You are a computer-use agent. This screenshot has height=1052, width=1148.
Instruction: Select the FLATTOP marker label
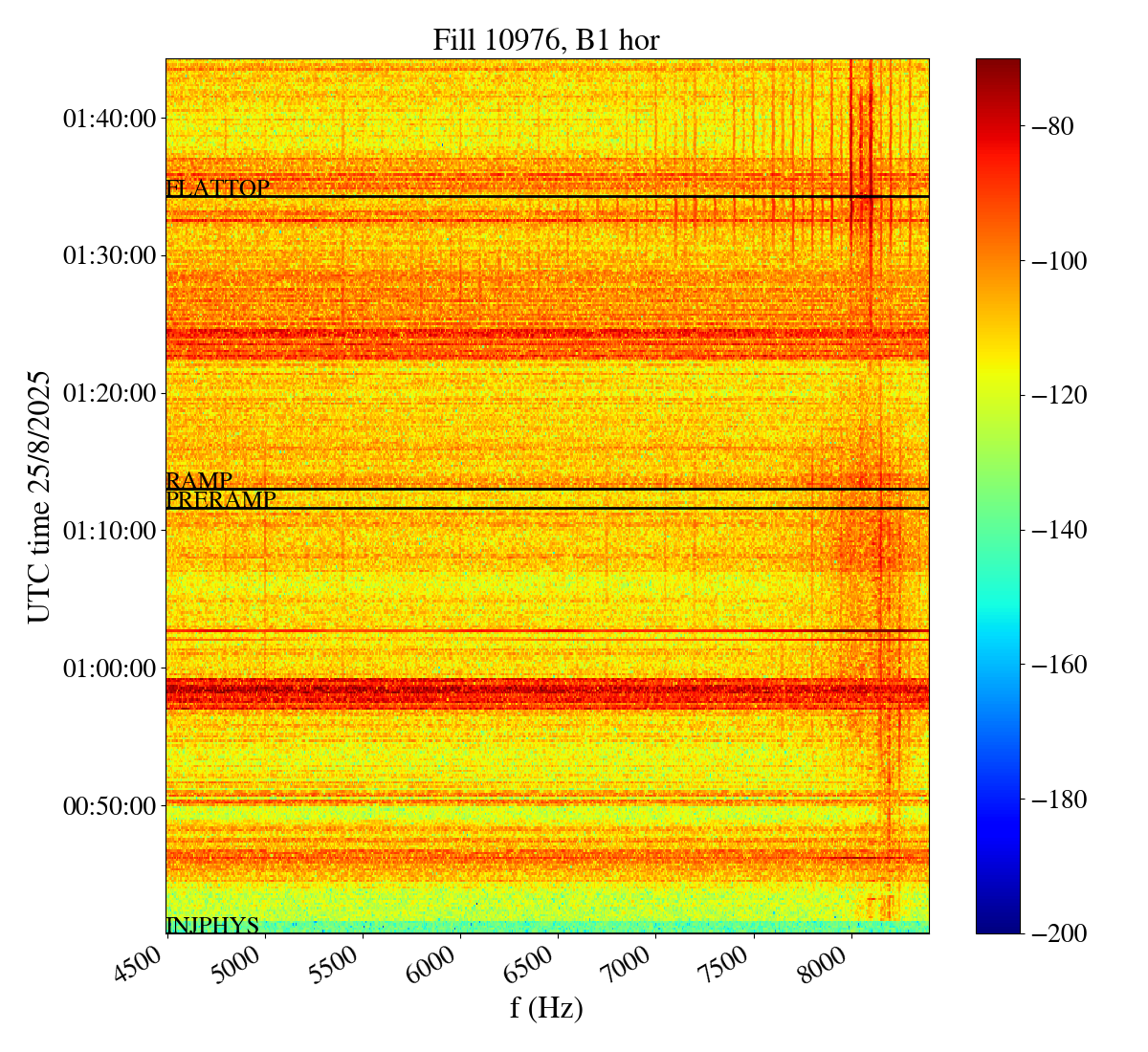tap(217, 188)
